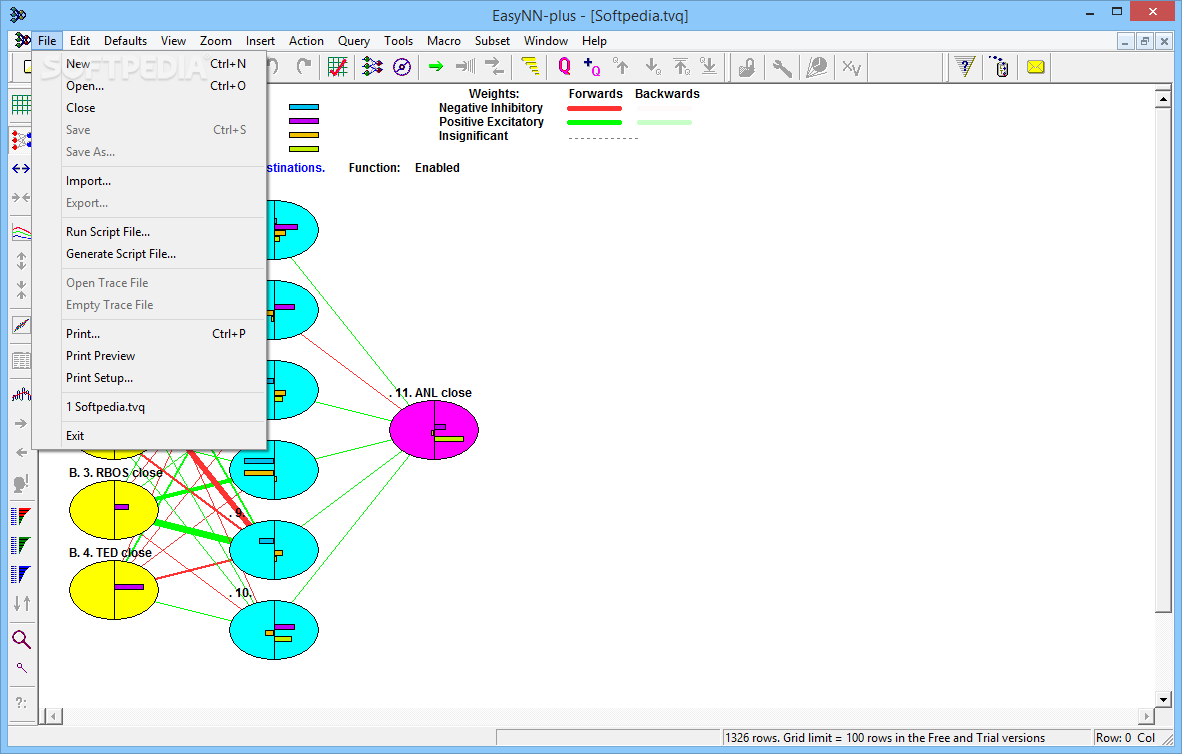Click the network view sidebar icon

(x=21, y=139)
